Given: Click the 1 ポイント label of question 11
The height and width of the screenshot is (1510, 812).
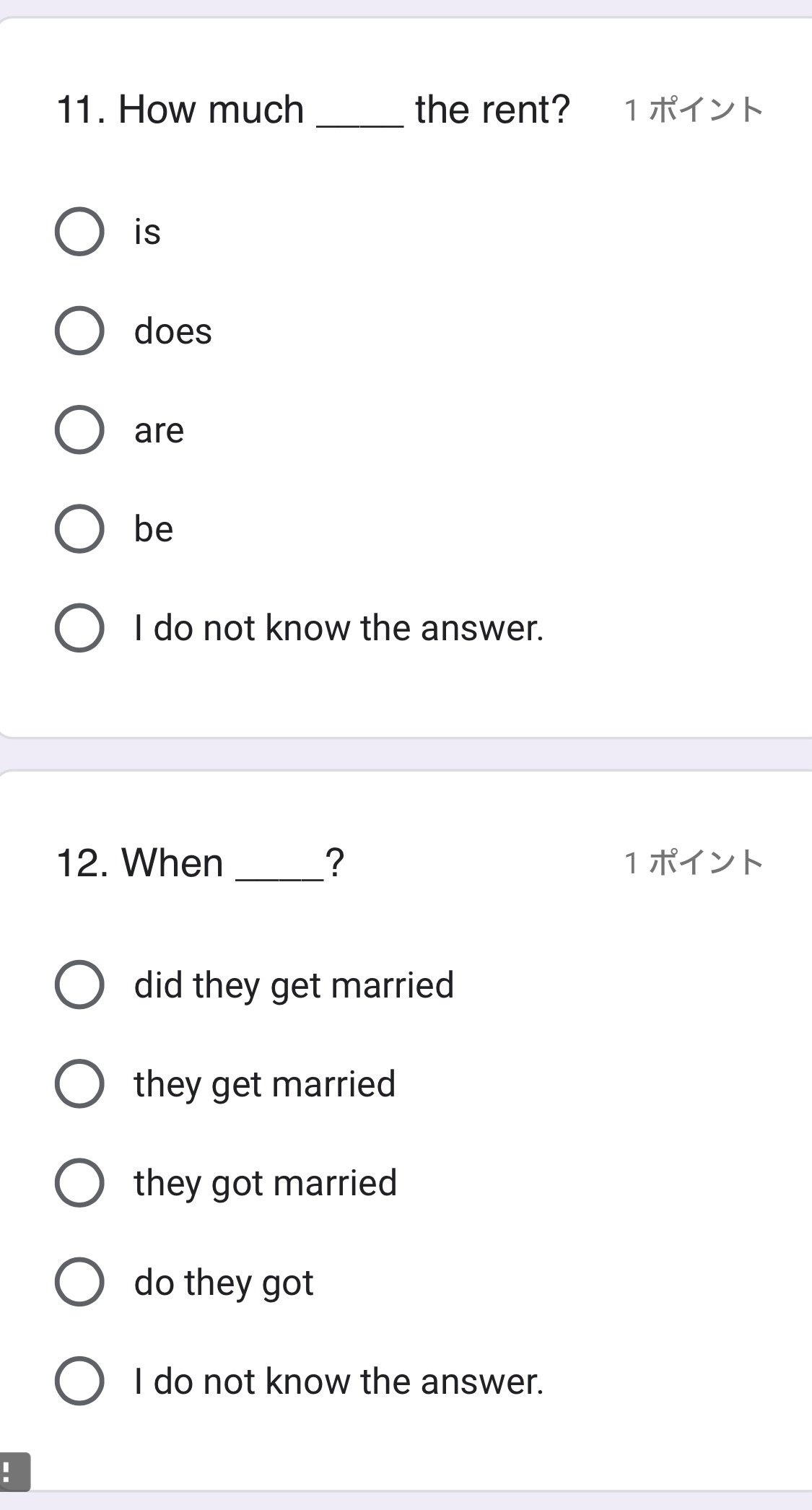Looking at the screenshot, I should point(694,110).
